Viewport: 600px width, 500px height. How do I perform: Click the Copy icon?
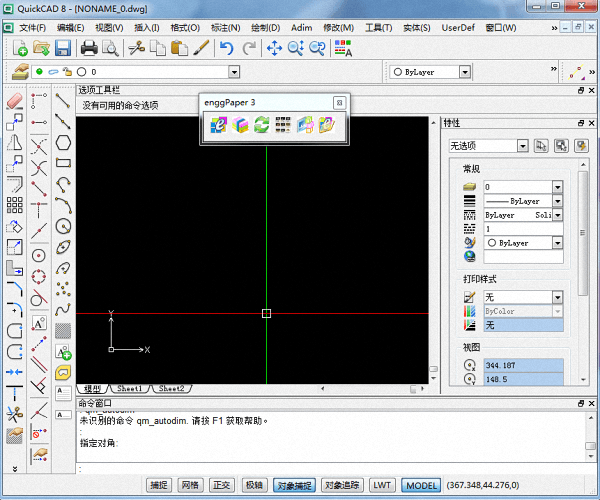coord(158,48)
